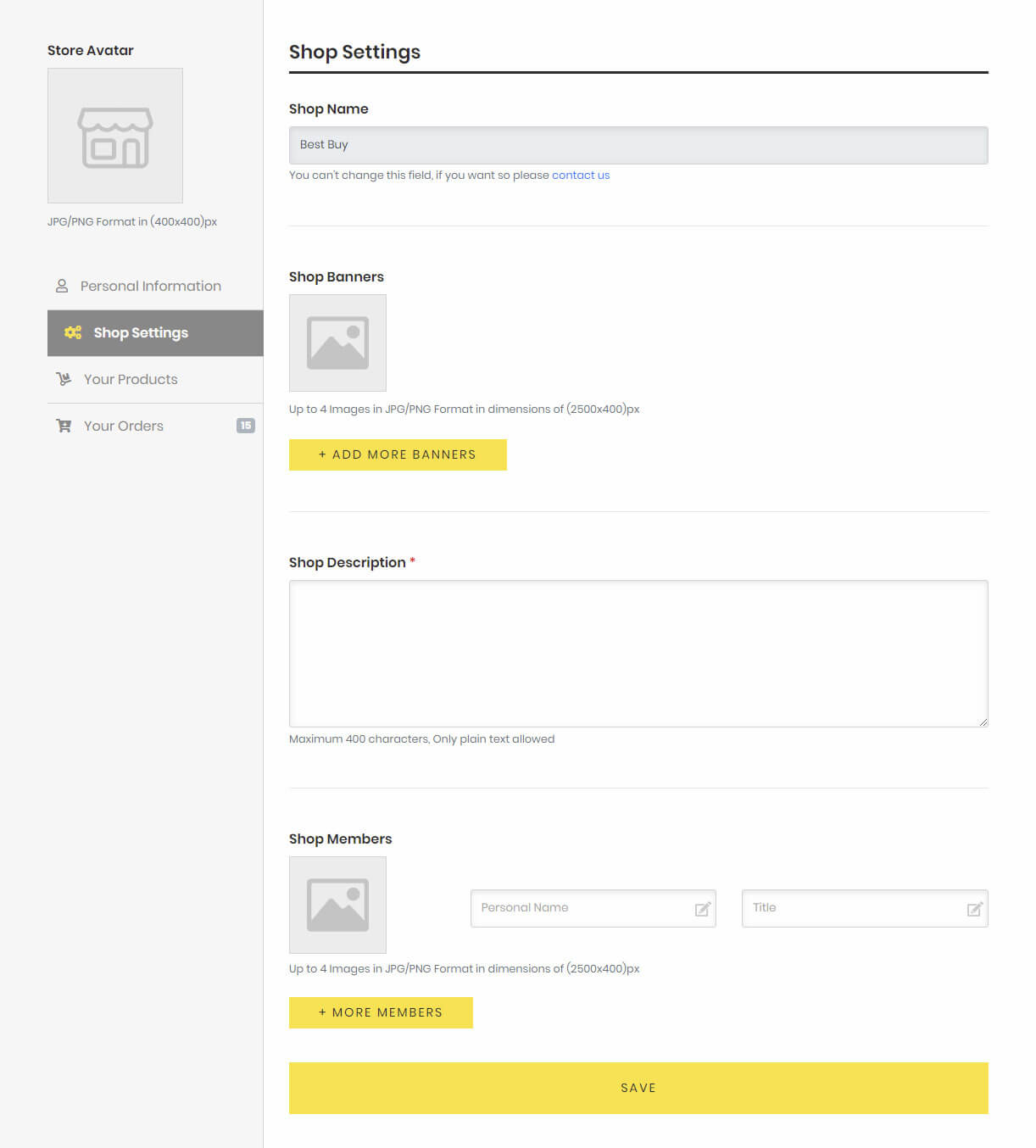1036x1148 pixels.
Task: Click the Shop Name field showing Best Buy
Action: pyautogui.click(x=638, y=145)
